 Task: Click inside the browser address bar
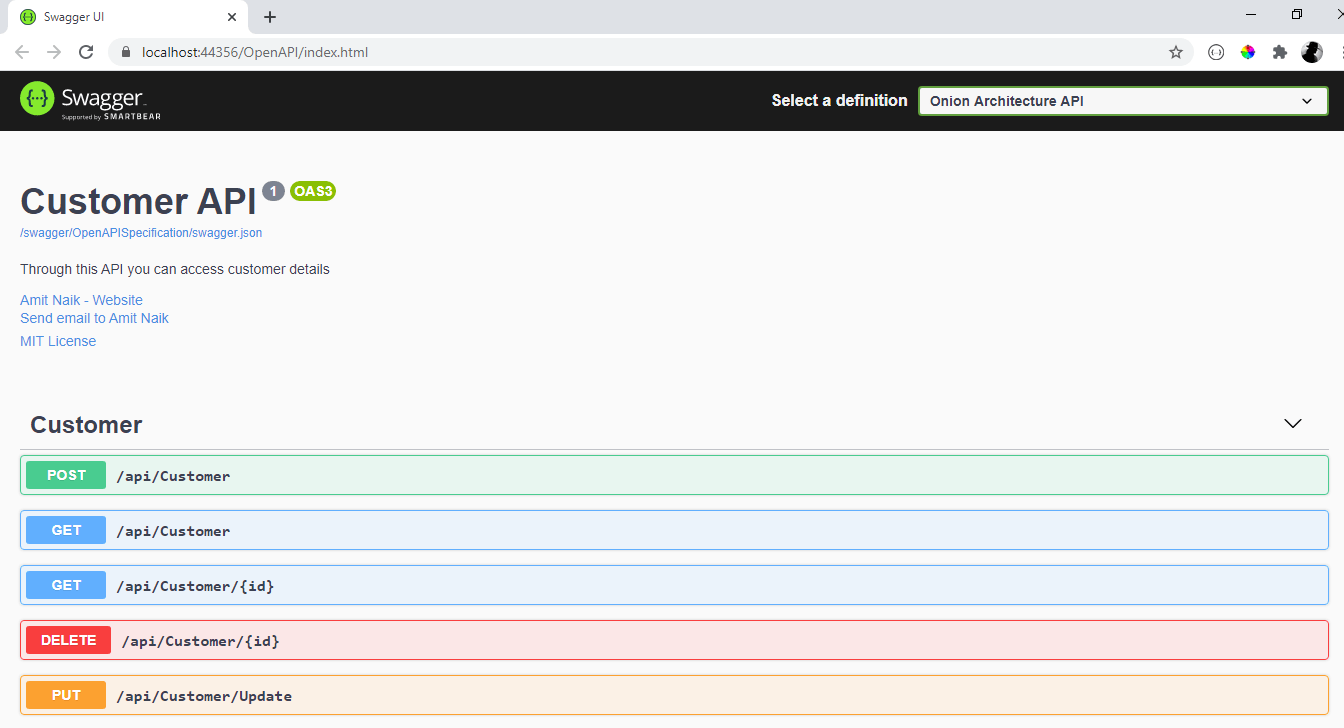(400, 51)
